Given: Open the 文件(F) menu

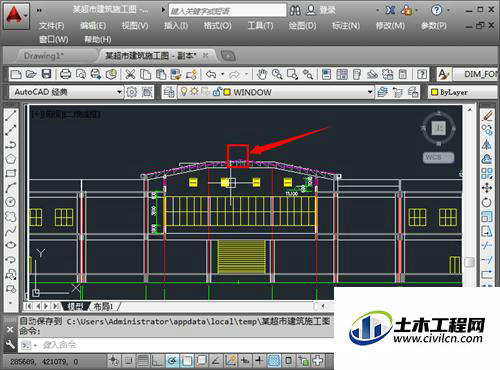Looking at the screenshot, I should point(52,26).
